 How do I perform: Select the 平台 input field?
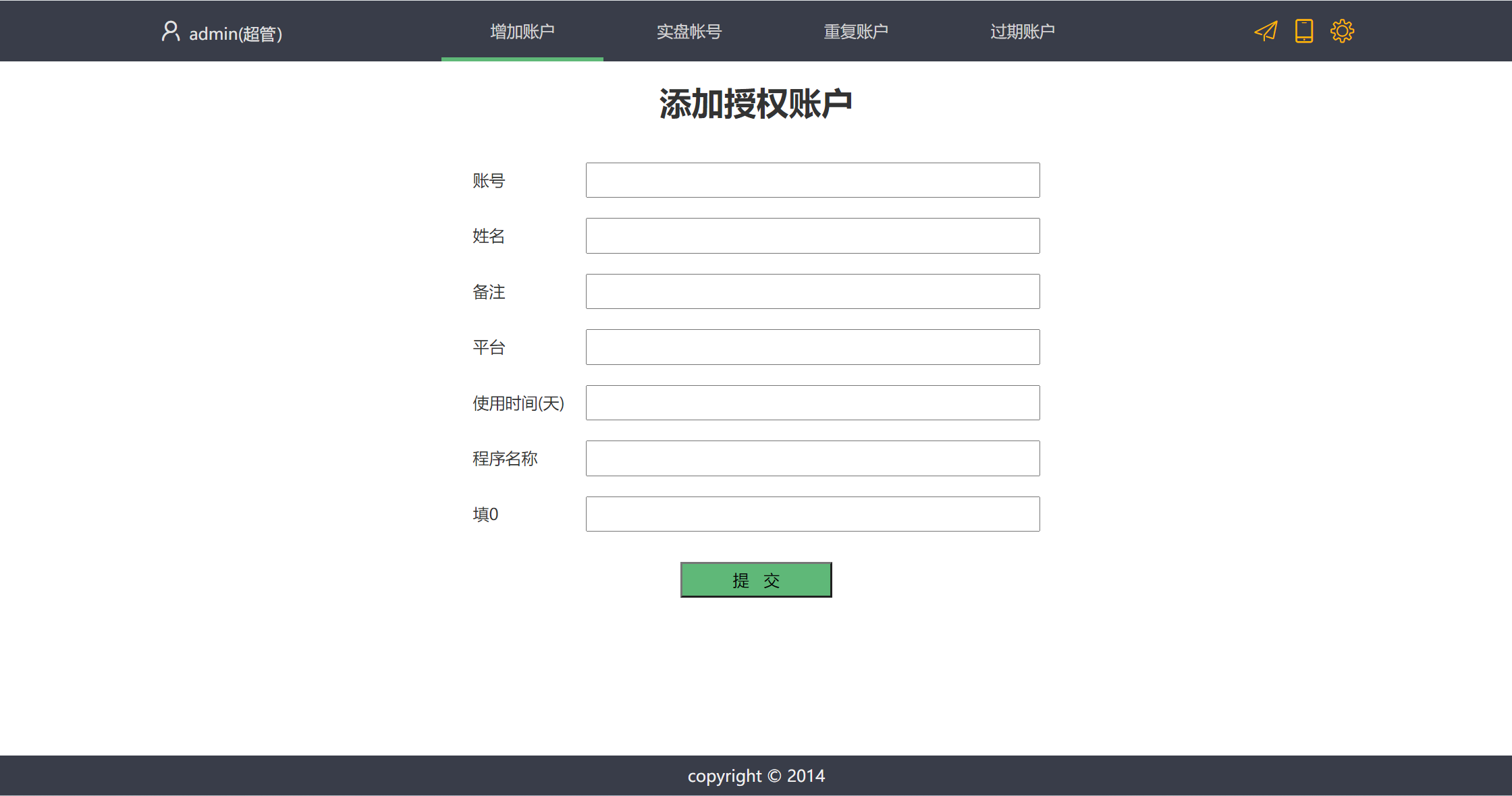pyautogui.click(x=813, y=347)
